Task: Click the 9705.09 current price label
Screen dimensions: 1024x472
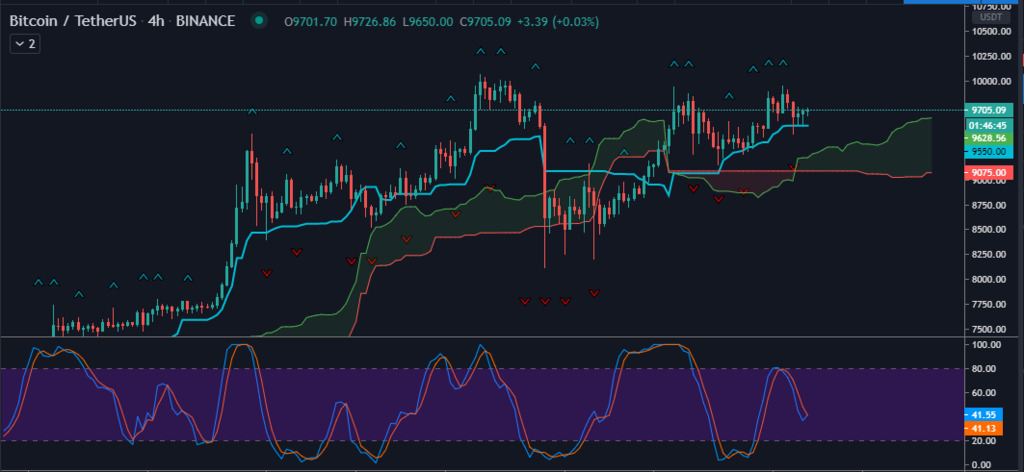Action: 986,110
